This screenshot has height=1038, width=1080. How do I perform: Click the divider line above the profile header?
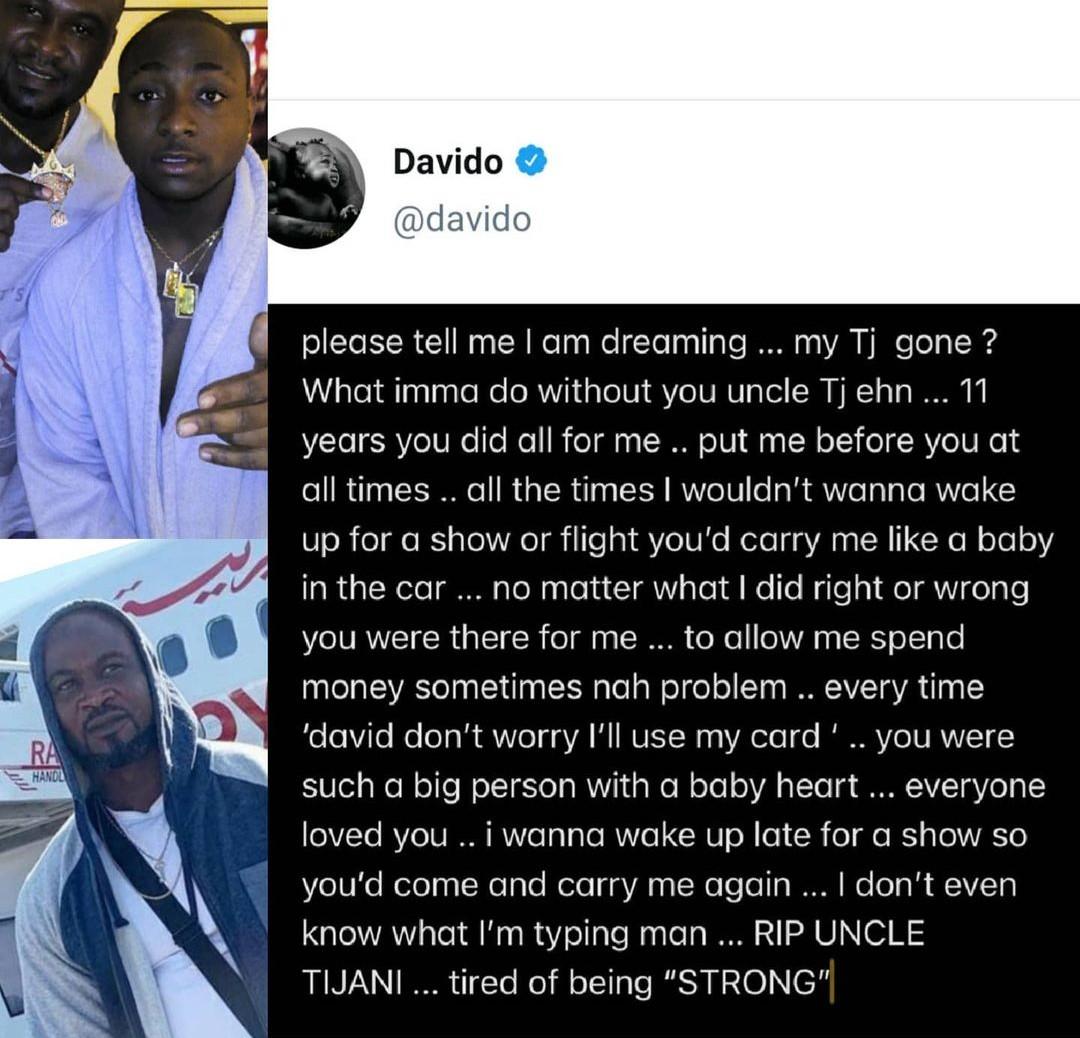coord(674,100)
